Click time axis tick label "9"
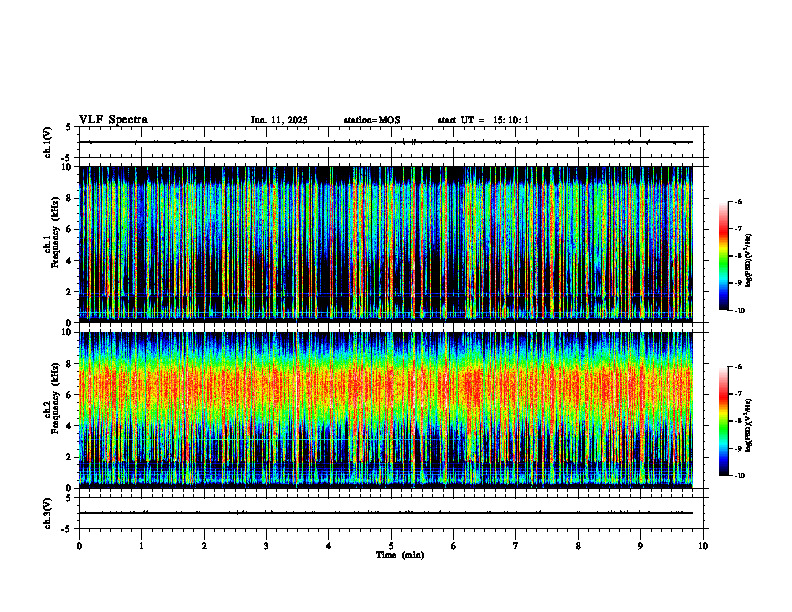Screen dimensions: 792x612 click(640, 546)
